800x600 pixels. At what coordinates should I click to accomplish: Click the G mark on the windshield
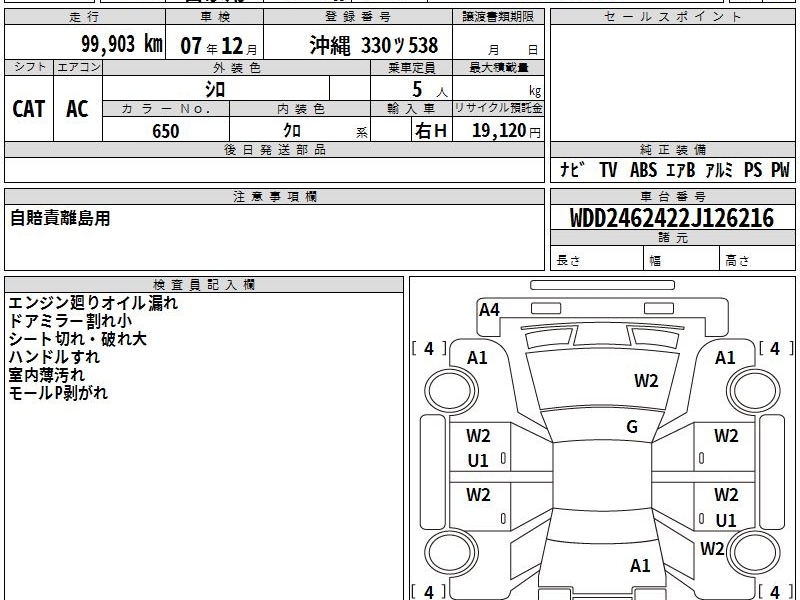point(632,426)
